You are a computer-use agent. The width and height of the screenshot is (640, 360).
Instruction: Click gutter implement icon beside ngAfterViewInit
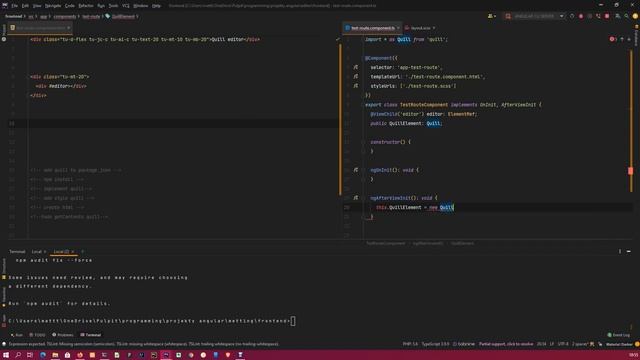pyautogui.click(x=356, y=198)
